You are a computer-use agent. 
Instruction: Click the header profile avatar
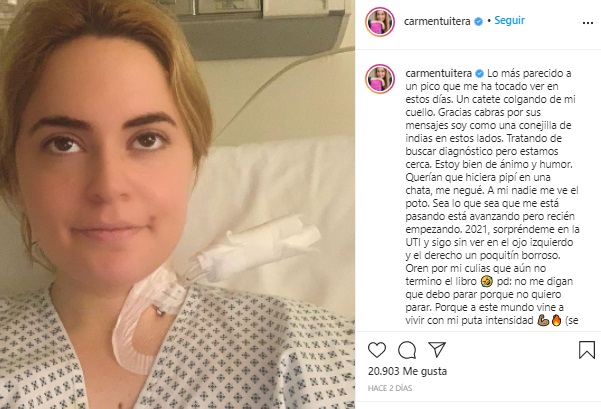click(380, 22)
